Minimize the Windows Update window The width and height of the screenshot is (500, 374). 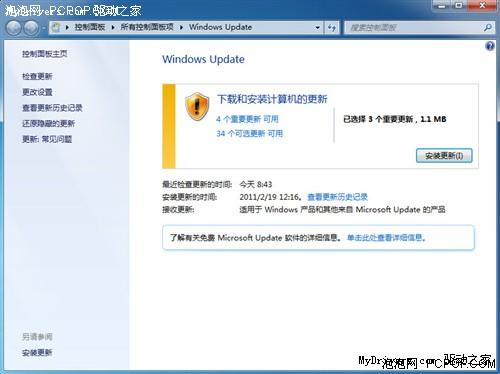pos(442,6)
